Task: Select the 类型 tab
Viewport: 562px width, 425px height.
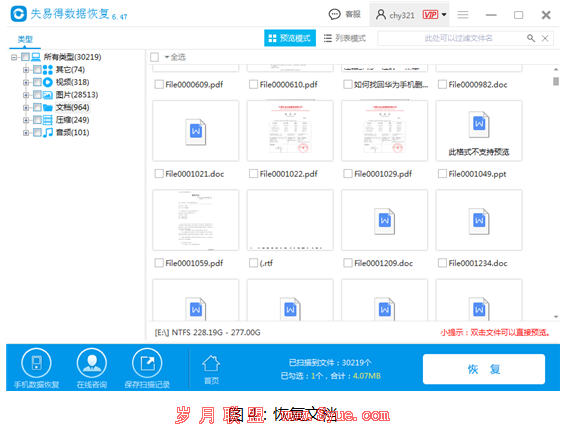Action: pos(25,39)
